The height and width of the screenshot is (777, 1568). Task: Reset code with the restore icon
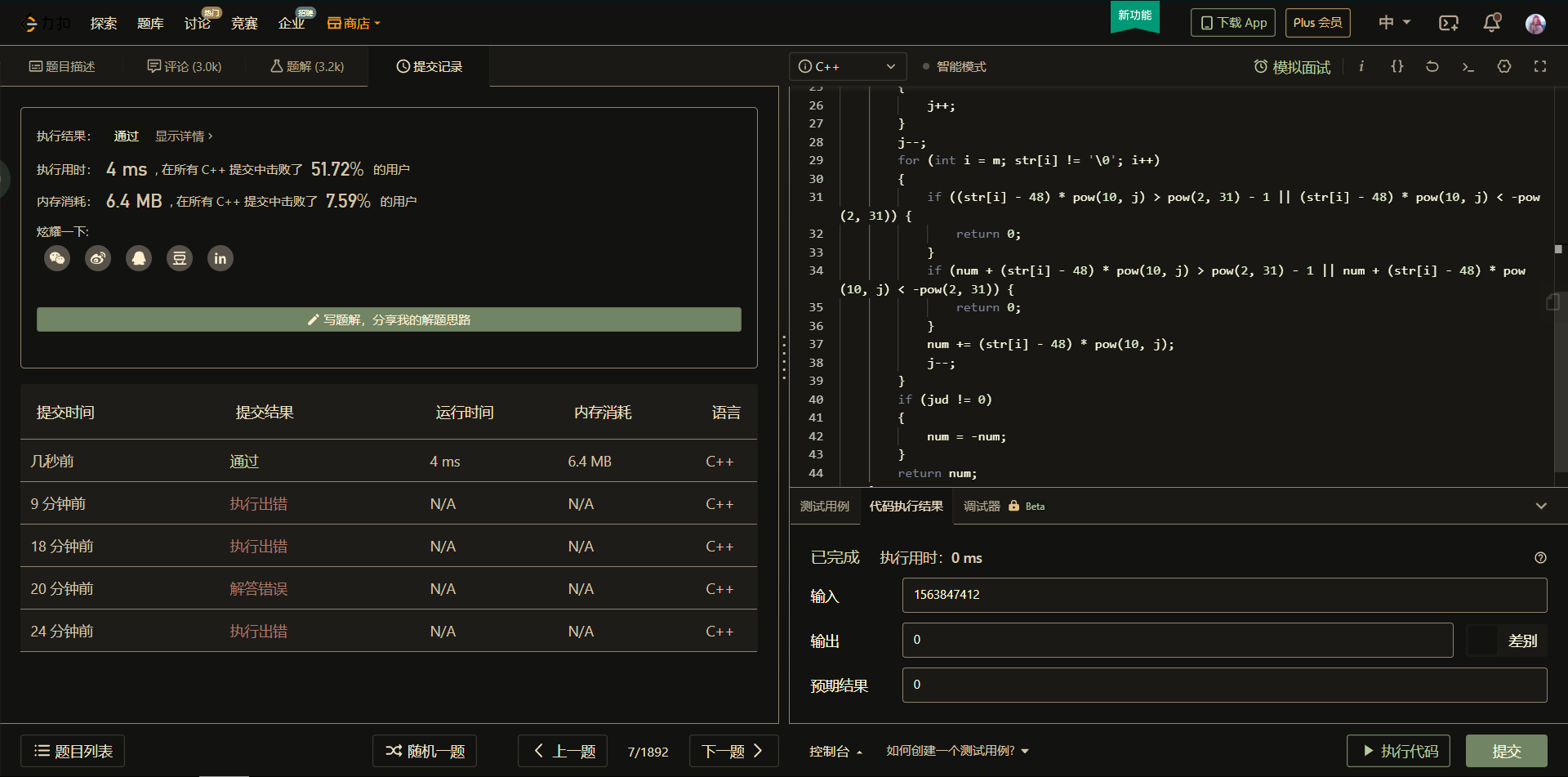click(1432, 67)
